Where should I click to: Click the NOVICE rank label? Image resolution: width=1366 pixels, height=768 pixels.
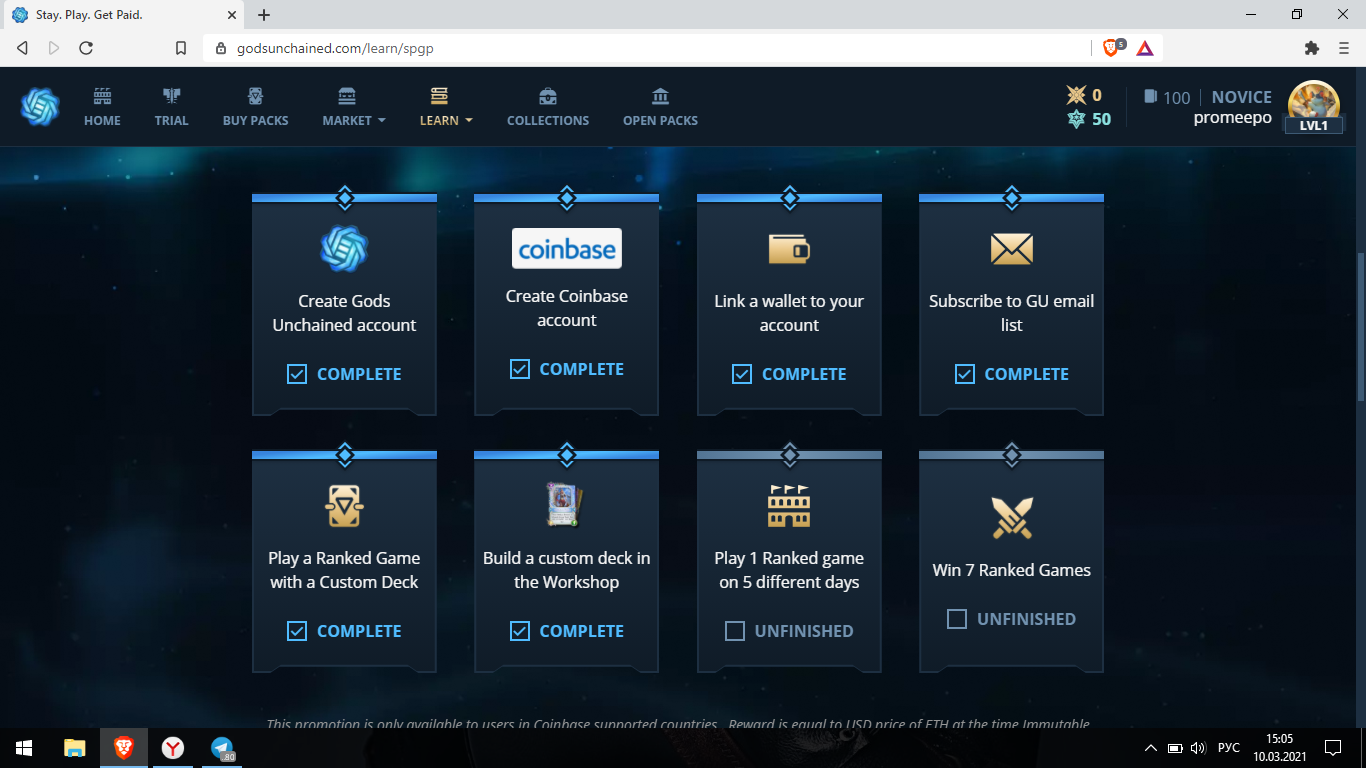pos(1242,97)
